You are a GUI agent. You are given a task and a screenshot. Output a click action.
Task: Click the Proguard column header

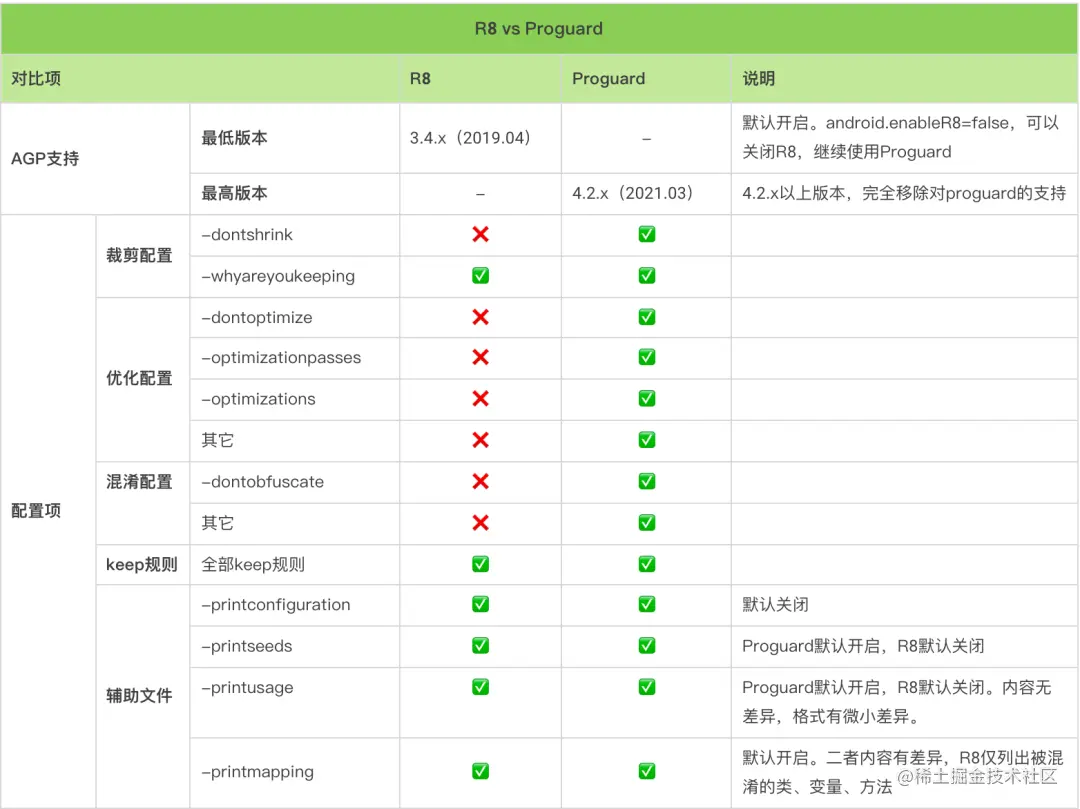608,78
